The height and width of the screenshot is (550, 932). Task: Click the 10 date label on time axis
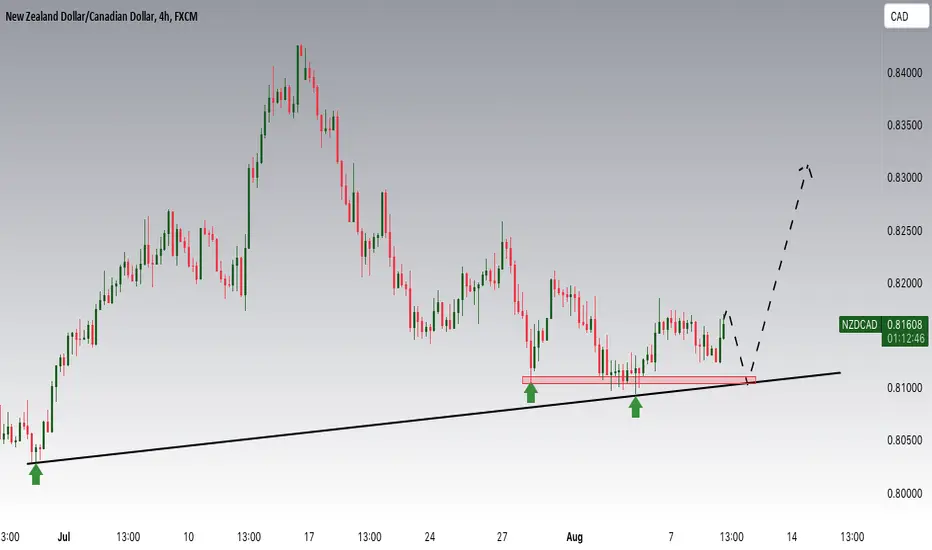188,537
